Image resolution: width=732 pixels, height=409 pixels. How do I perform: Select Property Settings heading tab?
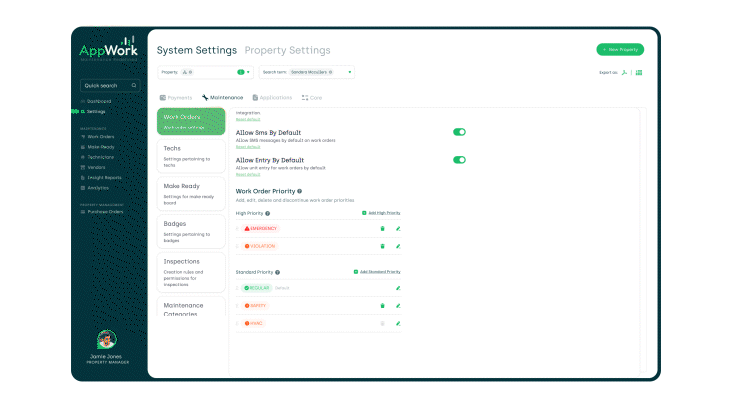tap(287, 50)
